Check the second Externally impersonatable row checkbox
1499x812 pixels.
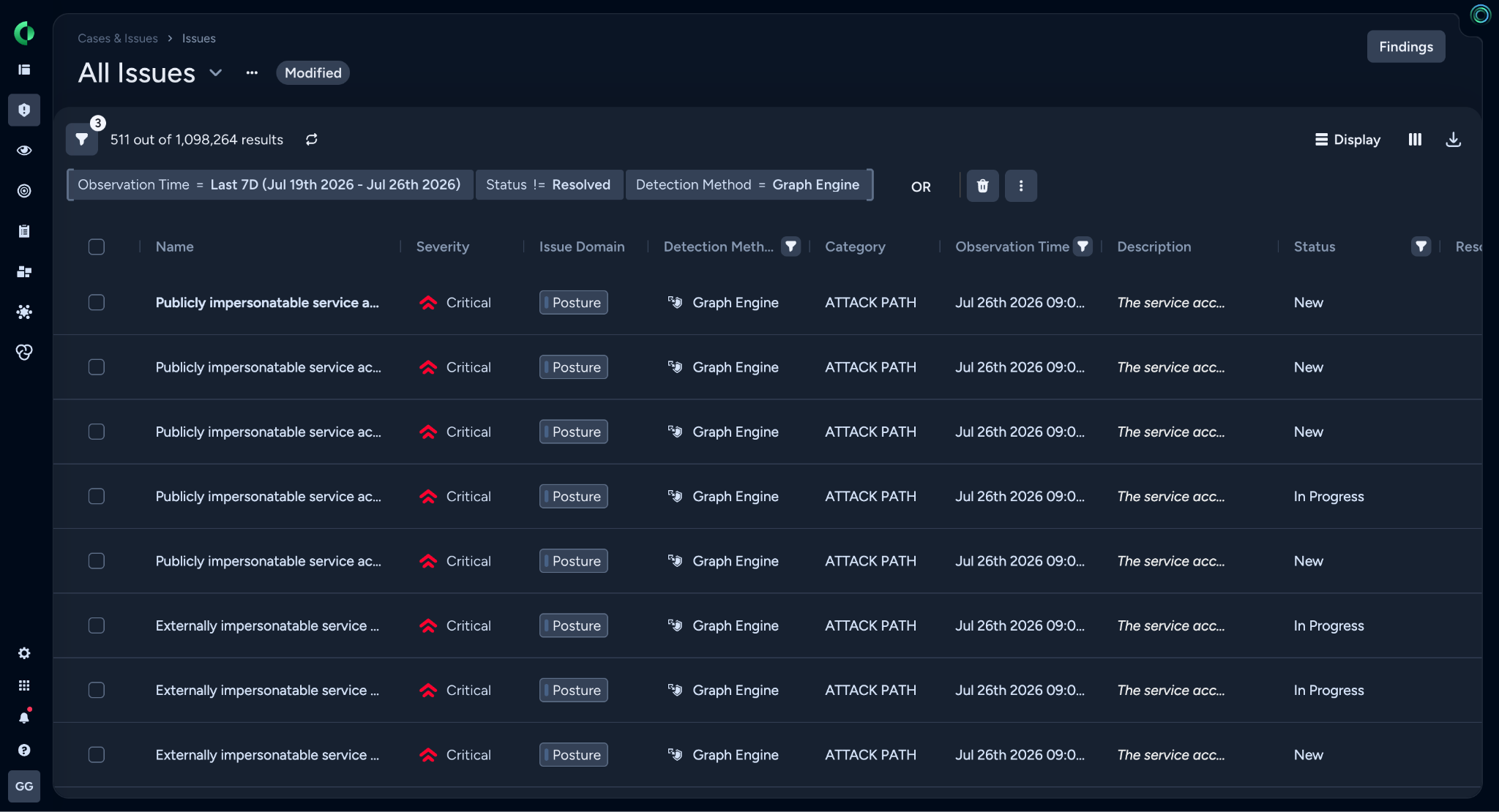[97, 690]
